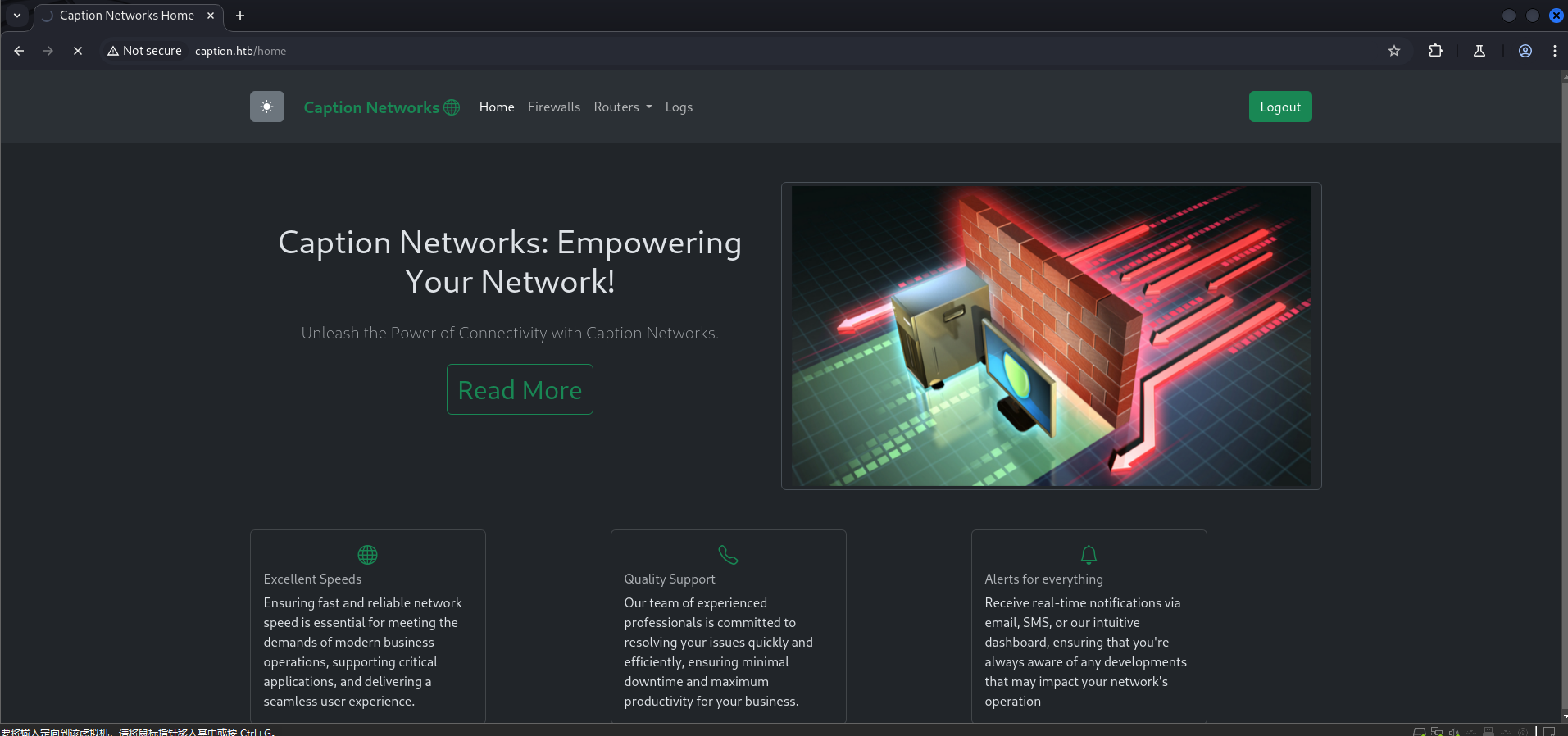Click the Caption Networks globe logo

381,107
